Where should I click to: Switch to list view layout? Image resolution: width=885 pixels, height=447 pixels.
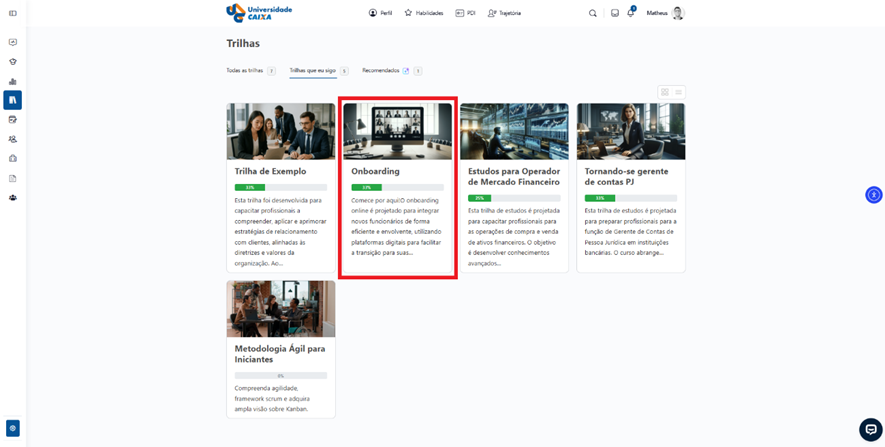(679, 92)
